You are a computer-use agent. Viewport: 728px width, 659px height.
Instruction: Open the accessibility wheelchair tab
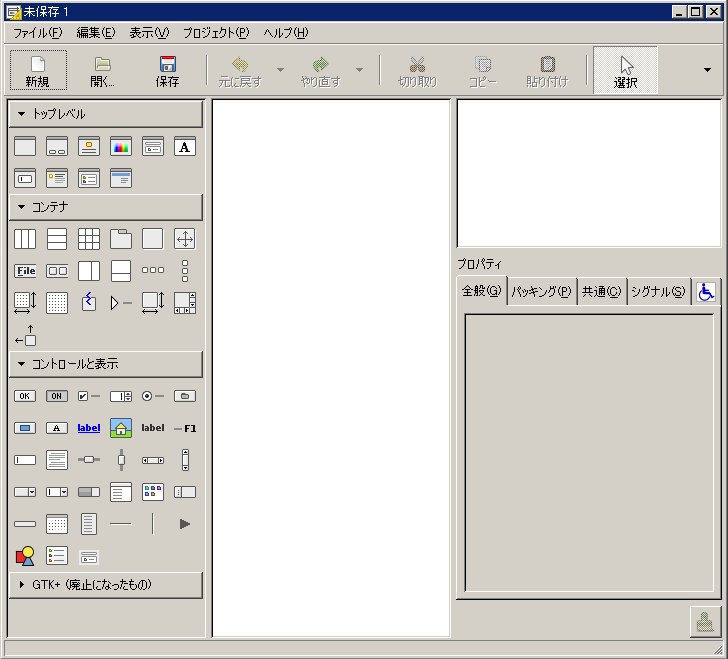706,292
